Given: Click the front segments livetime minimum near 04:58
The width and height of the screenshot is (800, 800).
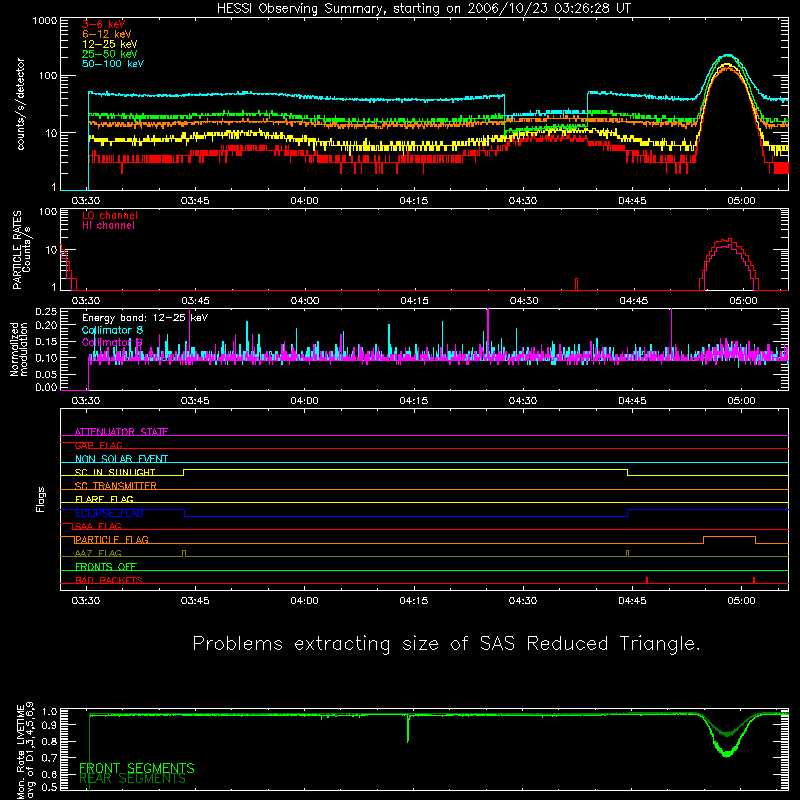Looking at the screenshot, I should (x=727, y=754).
